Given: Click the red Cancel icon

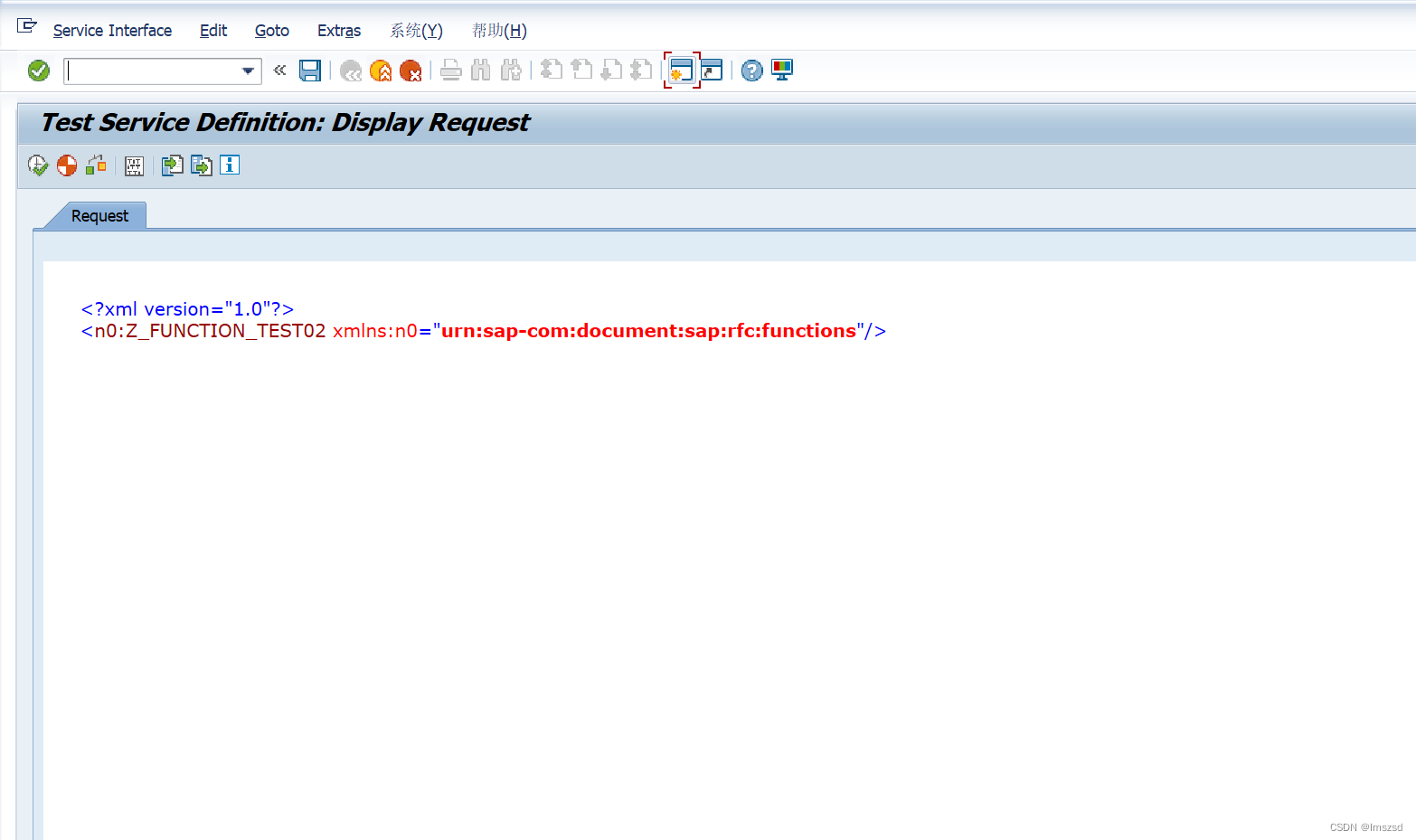Looking at the screenshot, I should [411, 71].
